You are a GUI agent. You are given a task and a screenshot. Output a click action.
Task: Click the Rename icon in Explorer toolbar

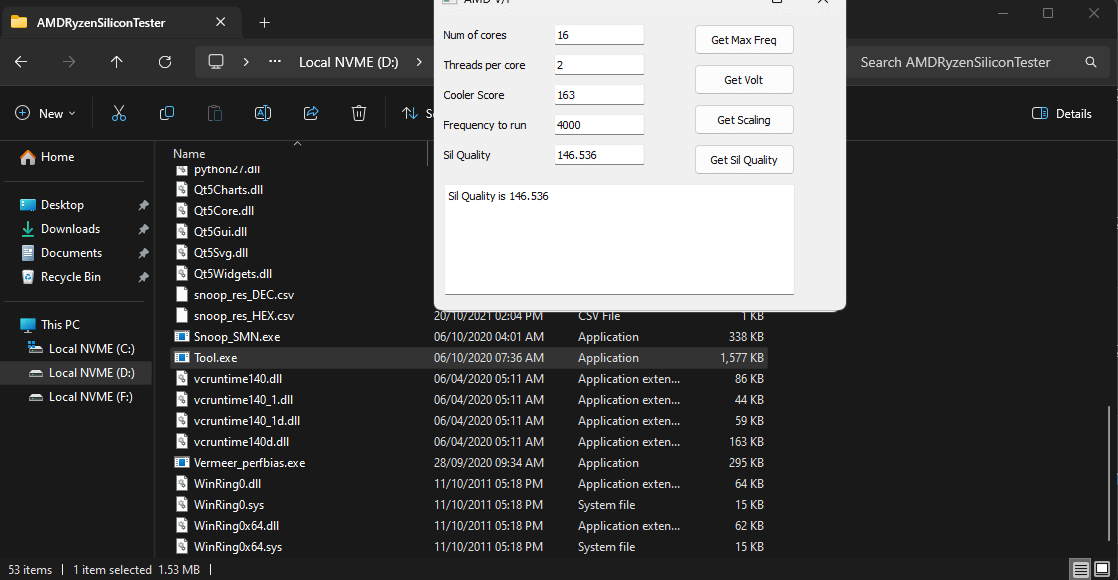pyautogui.click(x=262, y=113)
